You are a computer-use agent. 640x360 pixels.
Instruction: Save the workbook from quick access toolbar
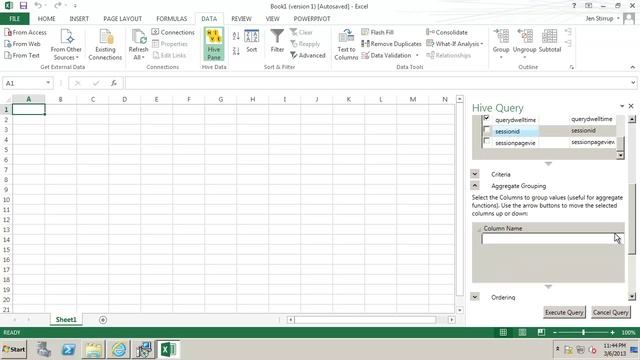point(23,6)
